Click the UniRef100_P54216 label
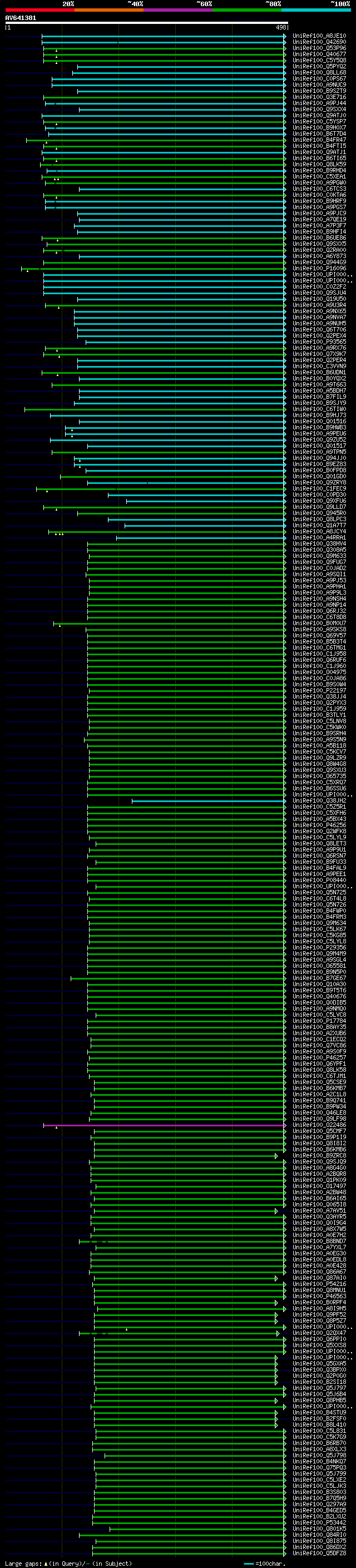The width and height of the screenshot is (356, 1568). click(x=319, y=1284)
